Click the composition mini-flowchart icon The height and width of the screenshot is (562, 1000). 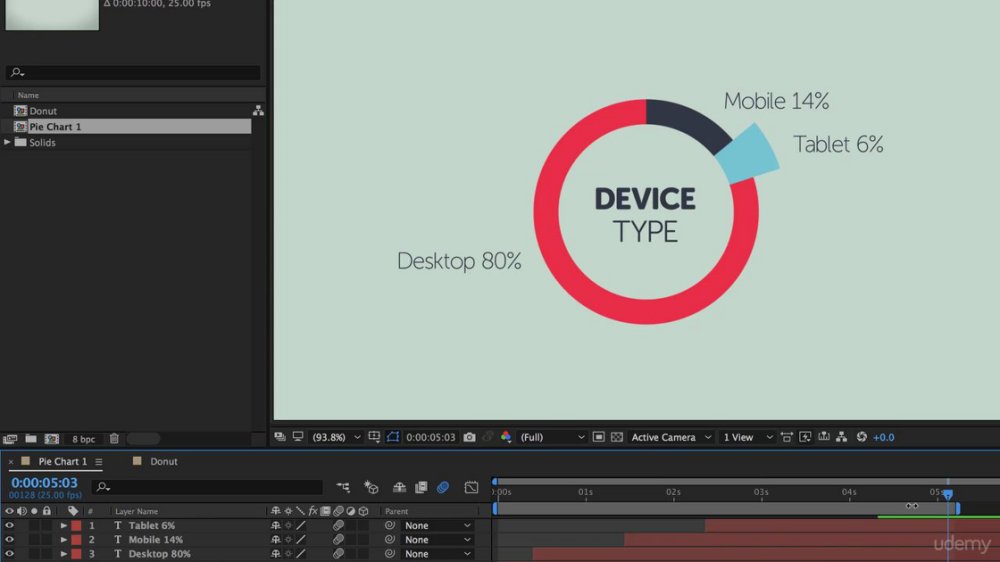click(x=343, y=487)
